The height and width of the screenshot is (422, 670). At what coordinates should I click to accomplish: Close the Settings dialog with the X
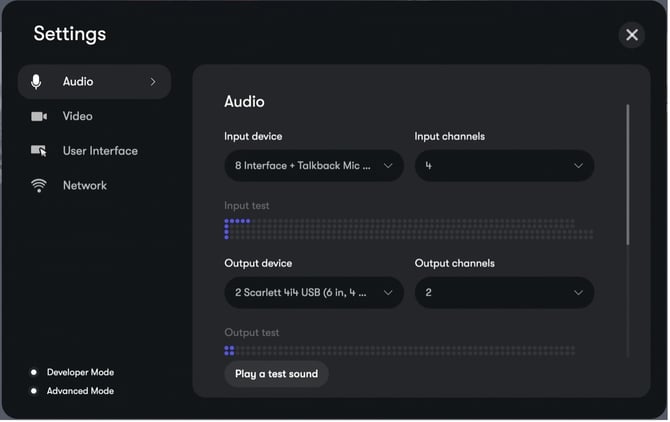point(631,35)
